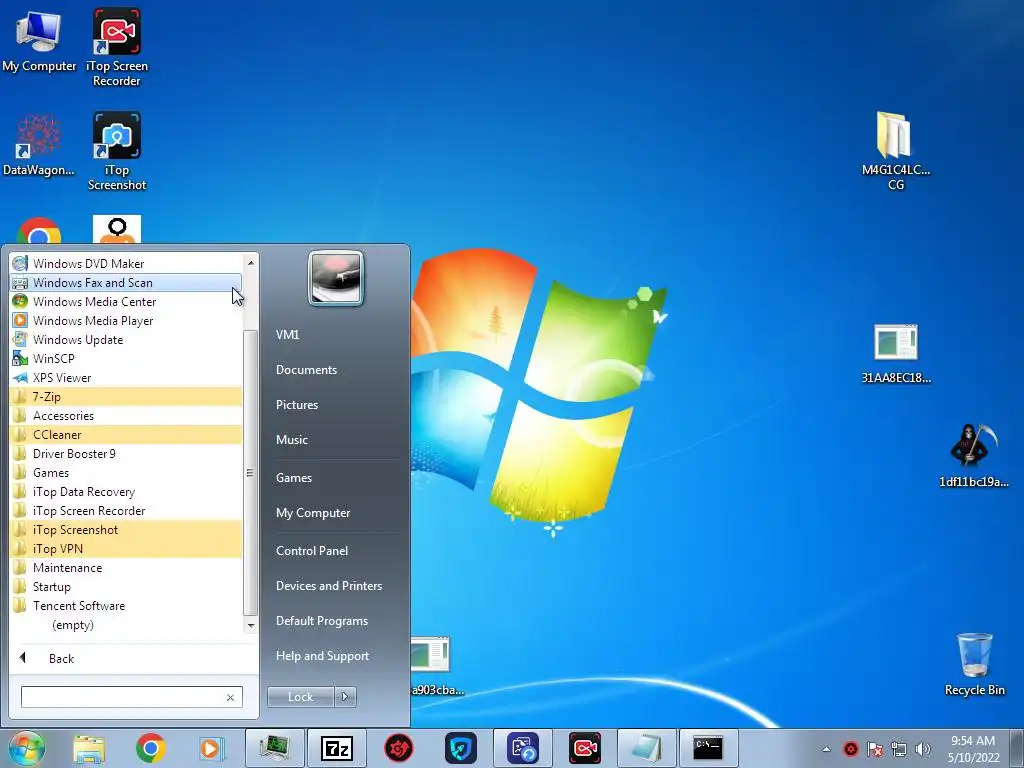Open DataWagon desktop shortcut
This screenshot has width=1024, height=768.
tap(39, 146)
